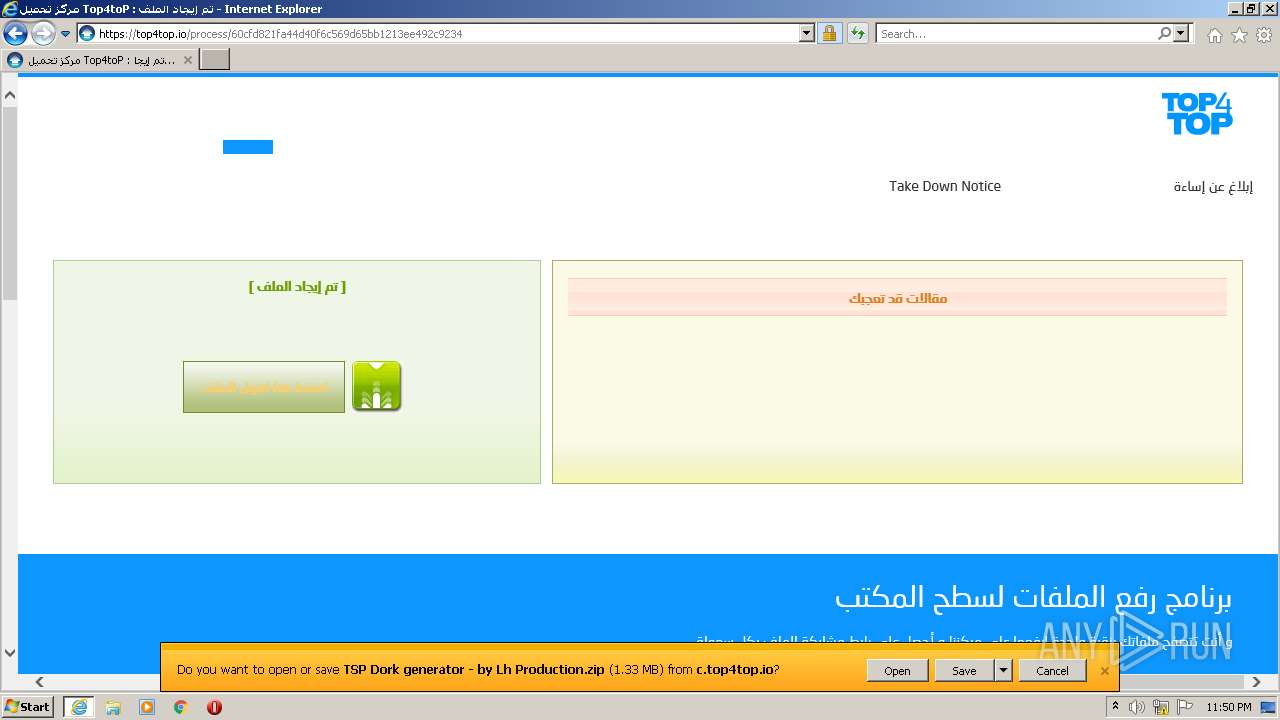Open the Windows Explorer taskbar folder
The image size is (1280, 720).
pos(113,707)
